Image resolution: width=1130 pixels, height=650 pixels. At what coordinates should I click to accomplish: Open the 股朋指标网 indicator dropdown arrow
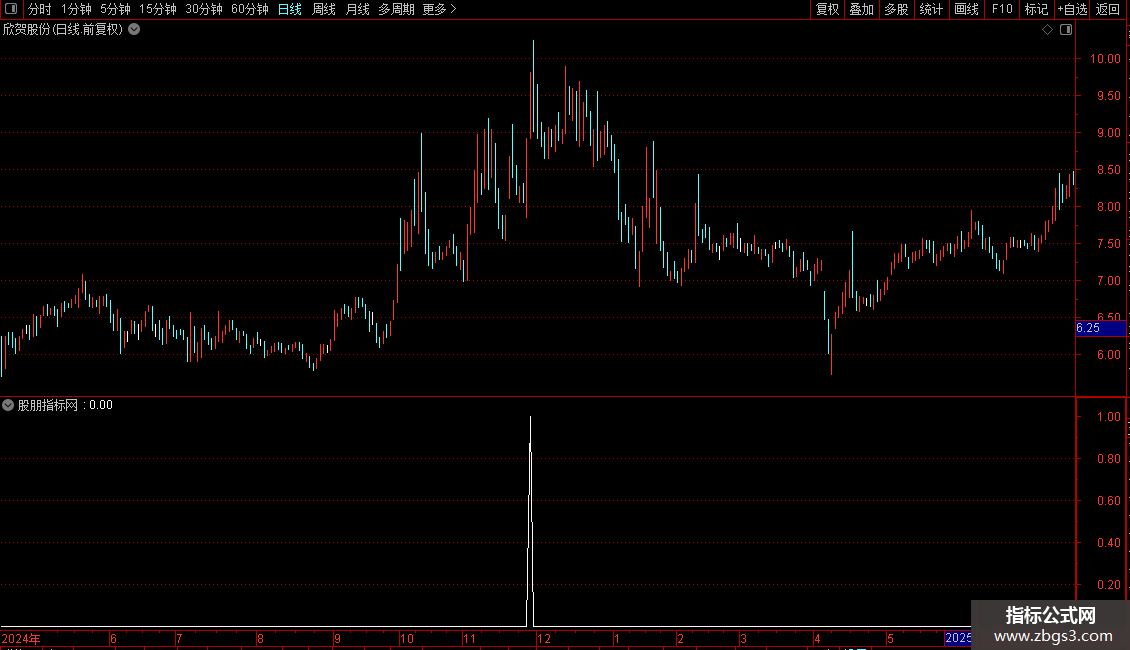[8, 405]
